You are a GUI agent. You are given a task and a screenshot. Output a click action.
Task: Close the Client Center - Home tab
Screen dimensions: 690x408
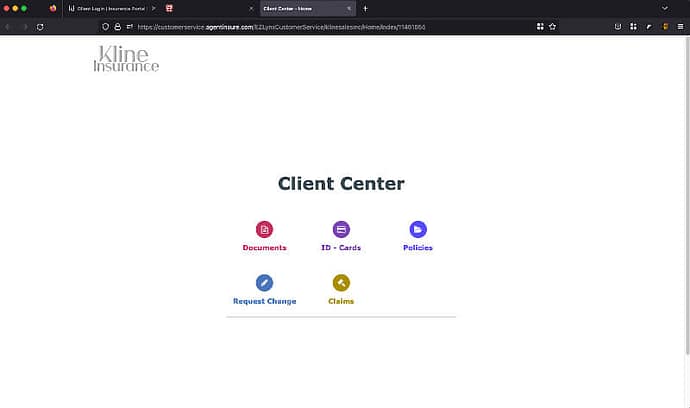pos(349,8)
